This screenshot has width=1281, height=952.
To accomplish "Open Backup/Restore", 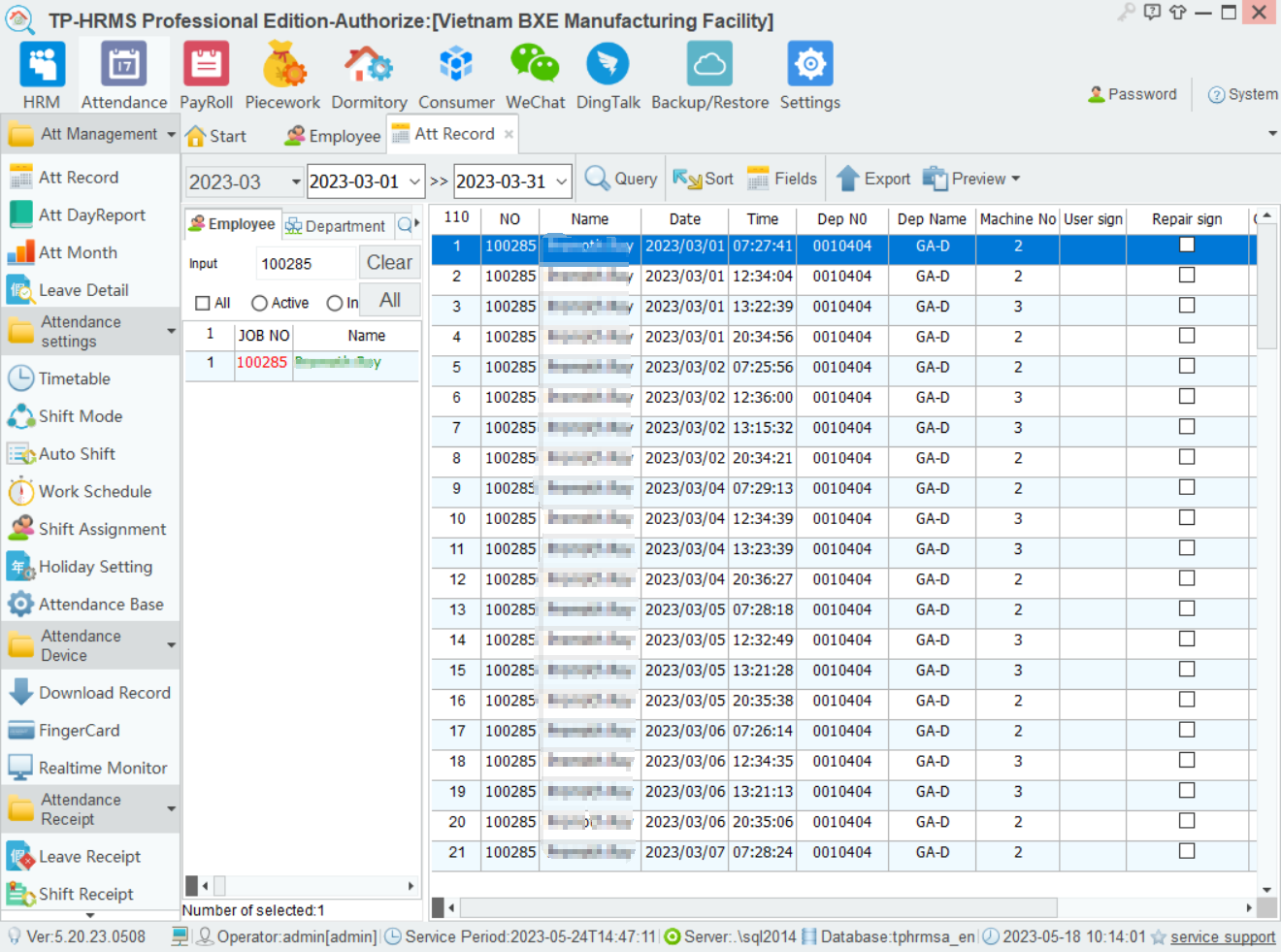I will pyautogui.click(x=709, y=76).
